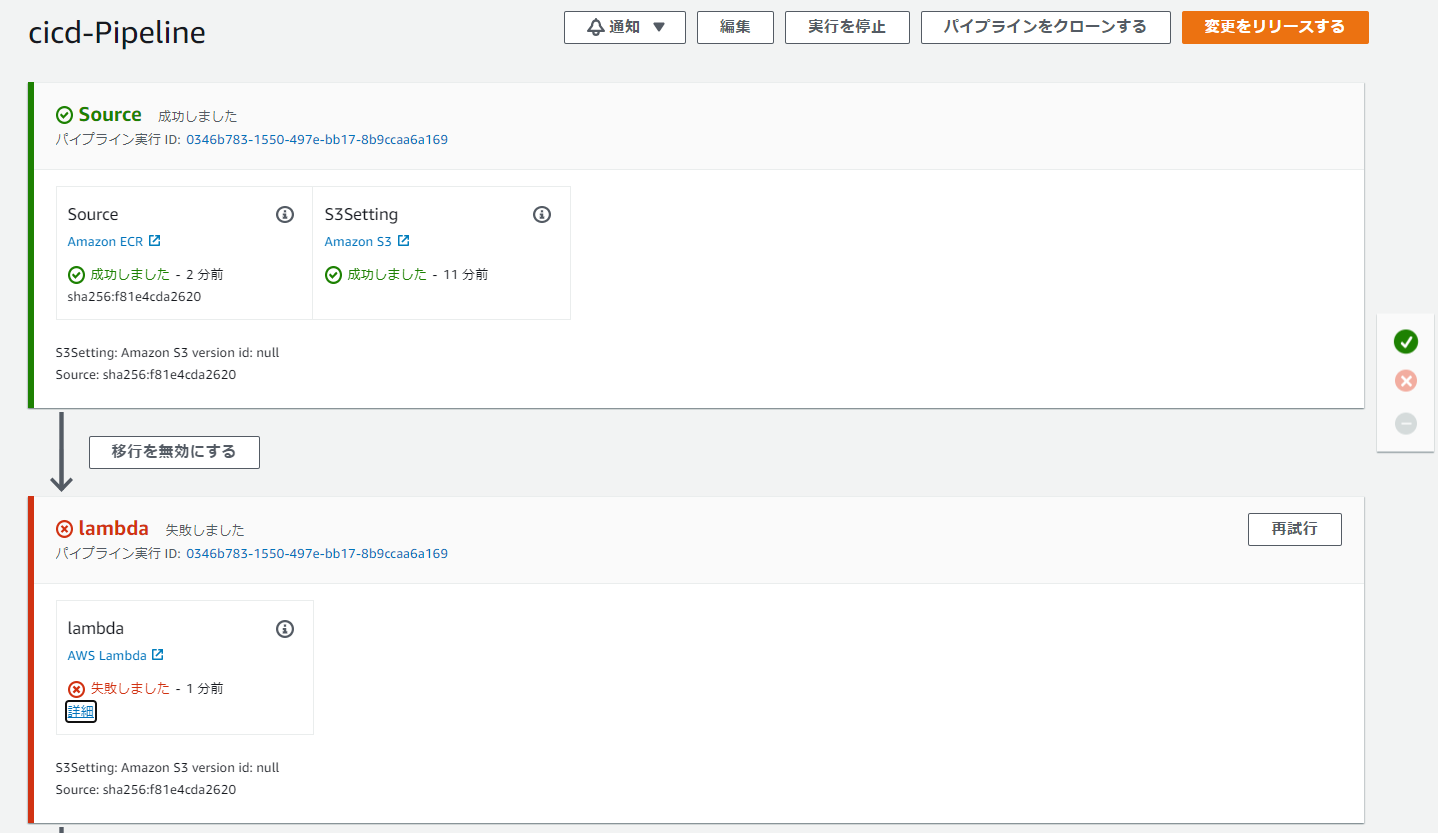Click the Amazon ECR provider link

click(105, 241)
